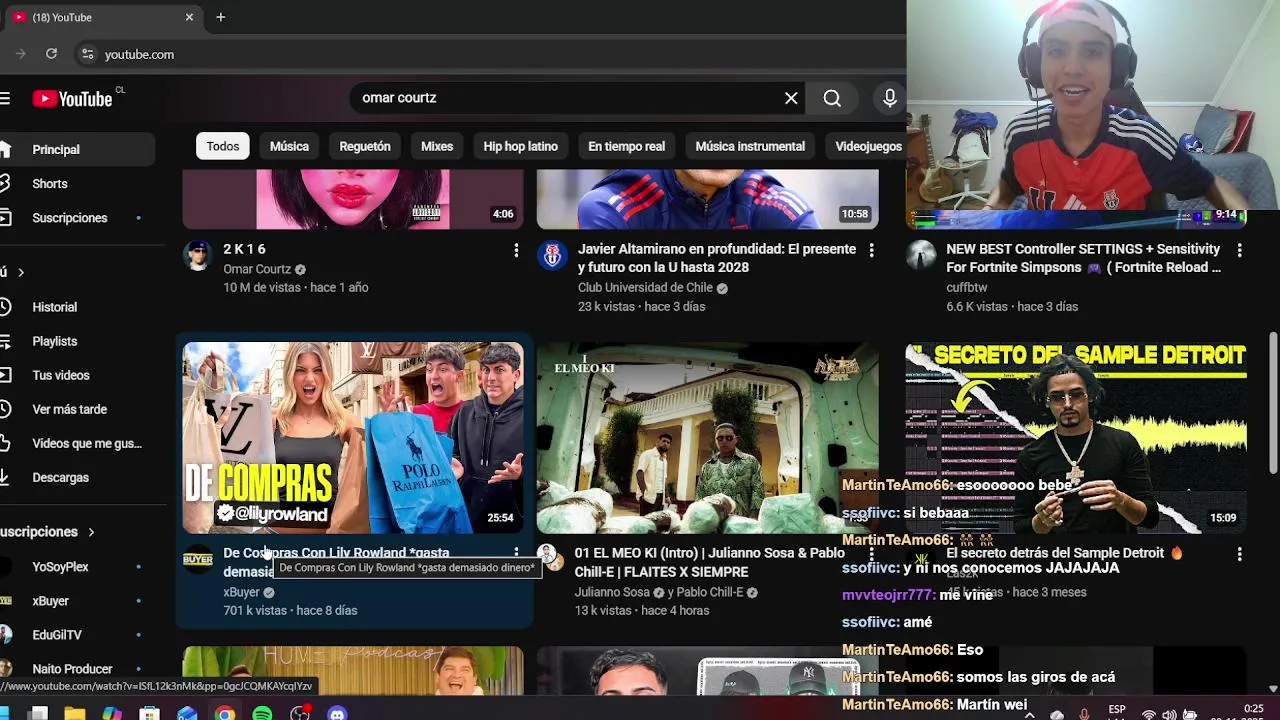1280x720 pixels.
Task: Select the 'Música' filter chip
Action: click(x=289, y=146)
